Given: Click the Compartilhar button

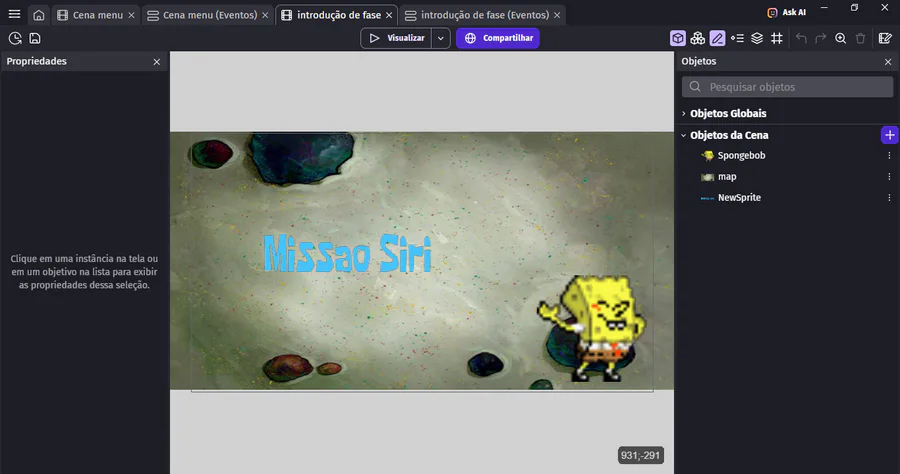Looking at the screenshot, I should click(x=498, y=38).
